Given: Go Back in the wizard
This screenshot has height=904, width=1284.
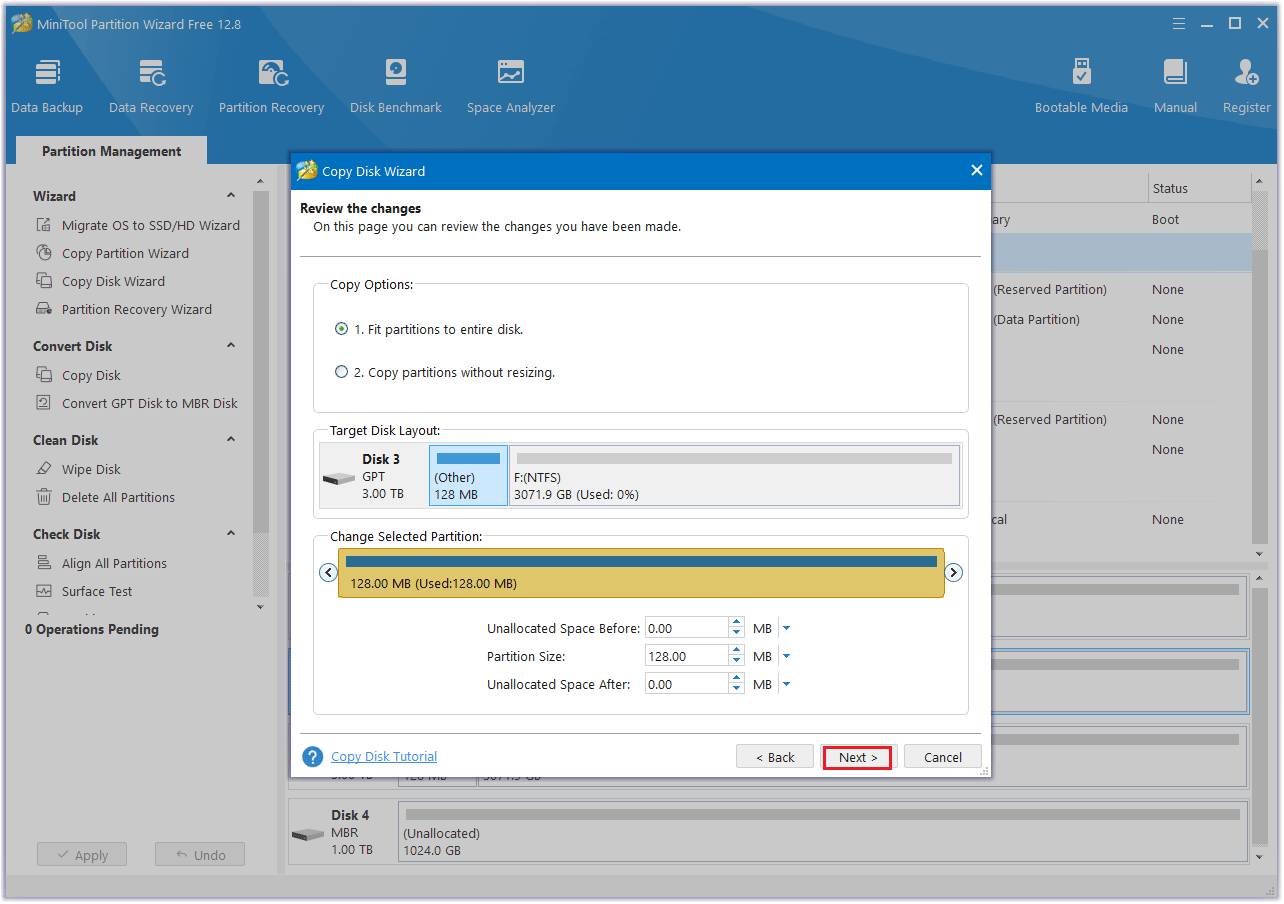Looking at the screenshot, I should coord(775,757).
